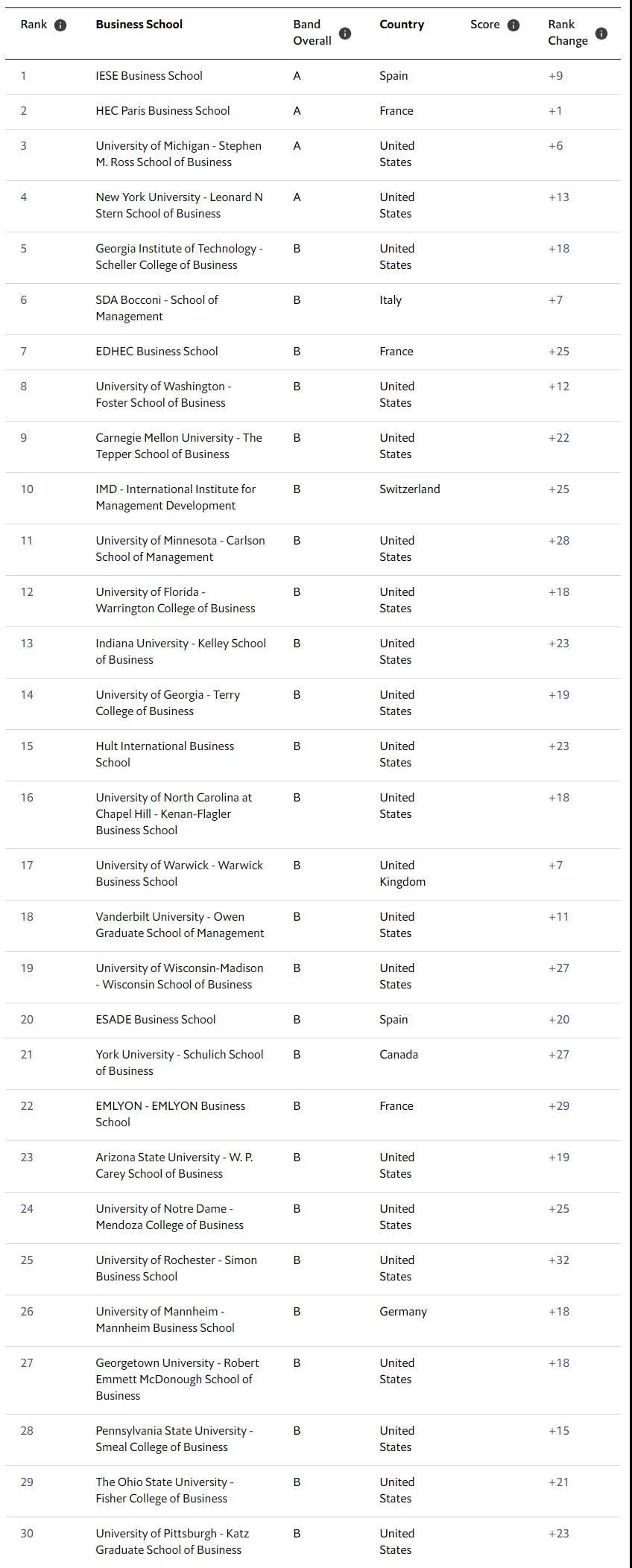Click the info icon next to Score
The width and height of the screenshot is (632, 1568).
(x=513, y=25)
